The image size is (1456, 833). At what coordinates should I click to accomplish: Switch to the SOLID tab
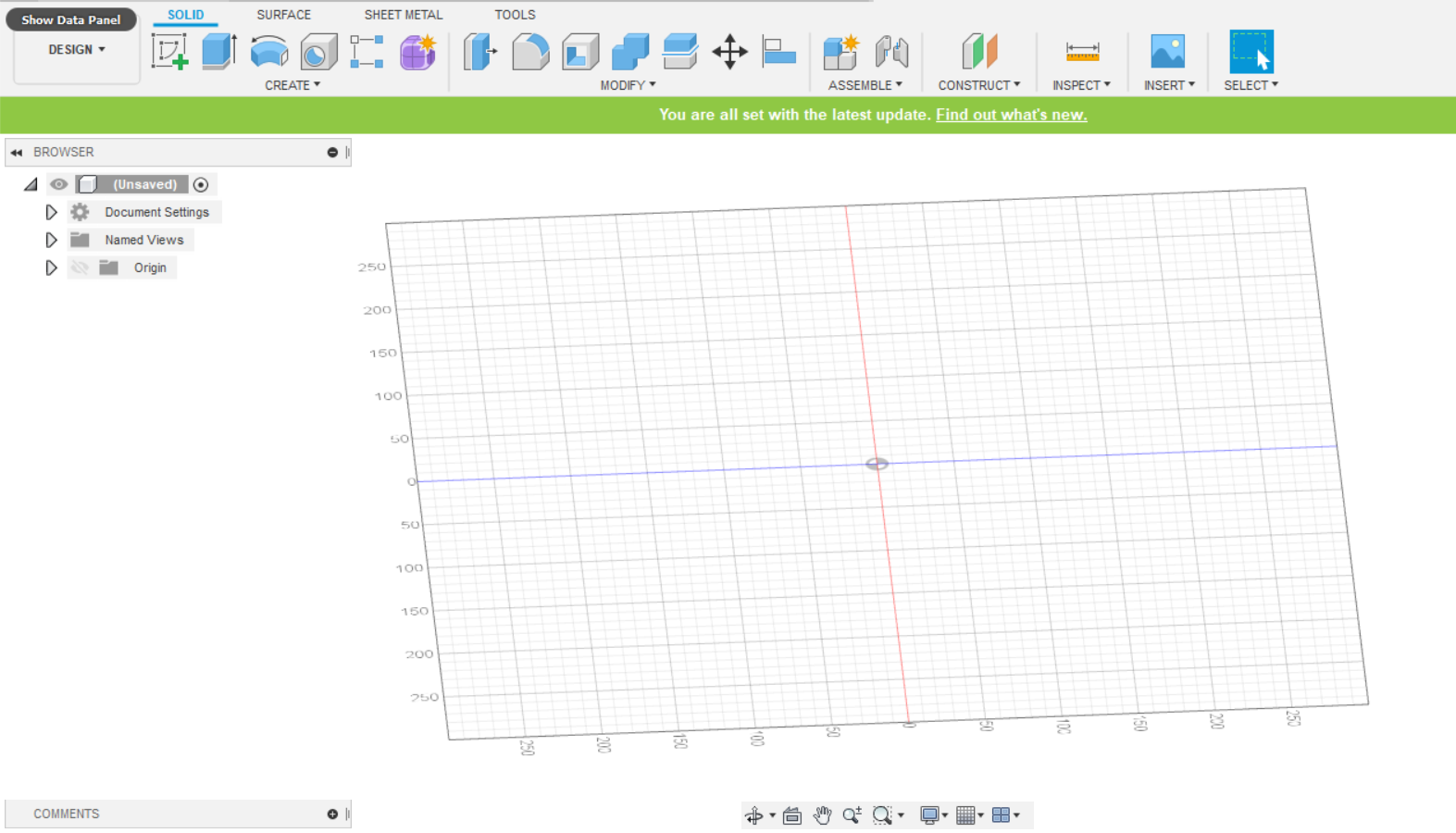pyautogui.click(x=186, y=15)
